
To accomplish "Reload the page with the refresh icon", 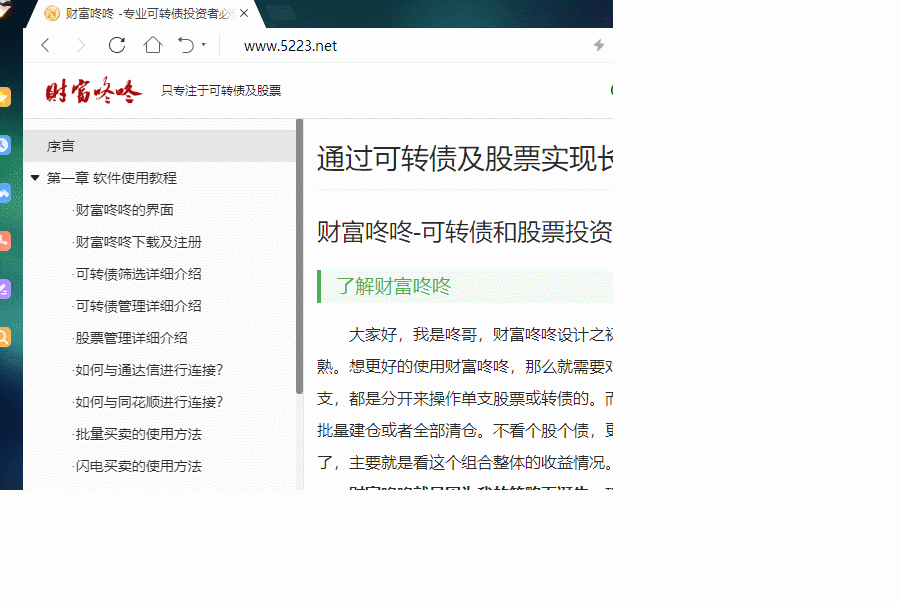I will coord(117,45).
